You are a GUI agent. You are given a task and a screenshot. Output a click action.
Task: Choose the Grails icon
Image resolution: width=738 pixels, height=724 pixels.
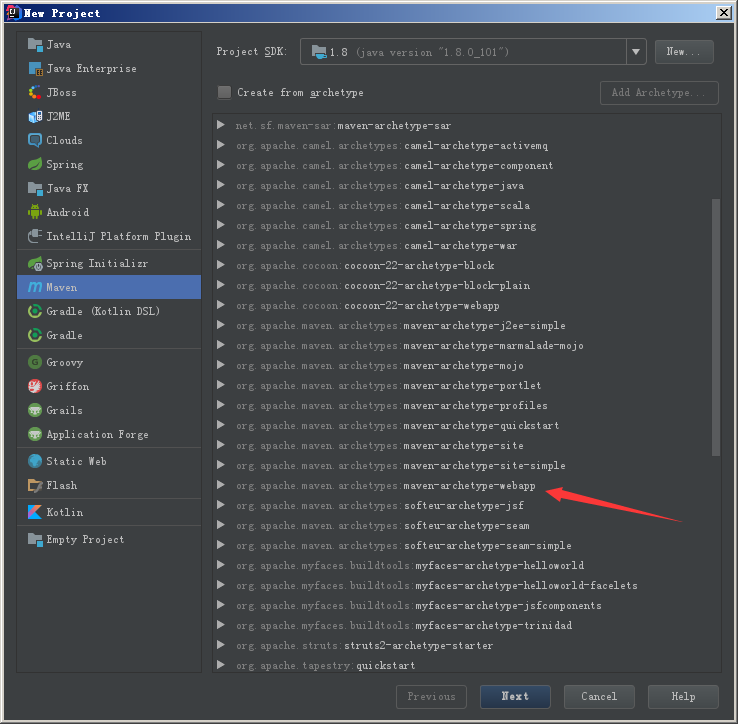35,410
